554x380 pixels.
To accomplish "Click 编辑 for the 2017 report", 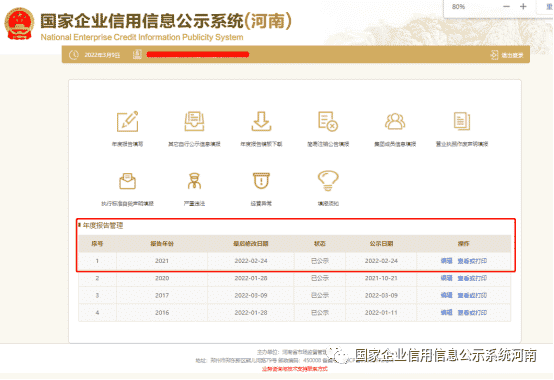I will click(x=447, y=295).
